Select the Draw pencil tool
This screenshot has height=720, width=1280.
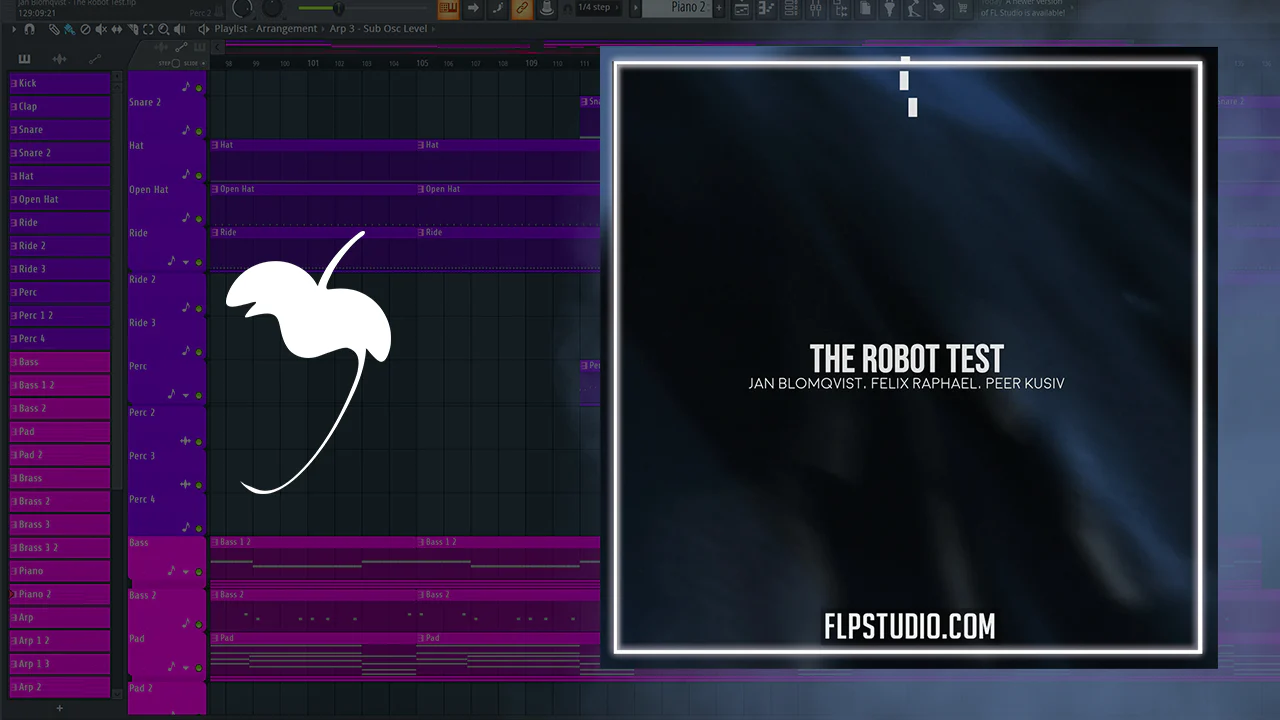coord(54,29)
